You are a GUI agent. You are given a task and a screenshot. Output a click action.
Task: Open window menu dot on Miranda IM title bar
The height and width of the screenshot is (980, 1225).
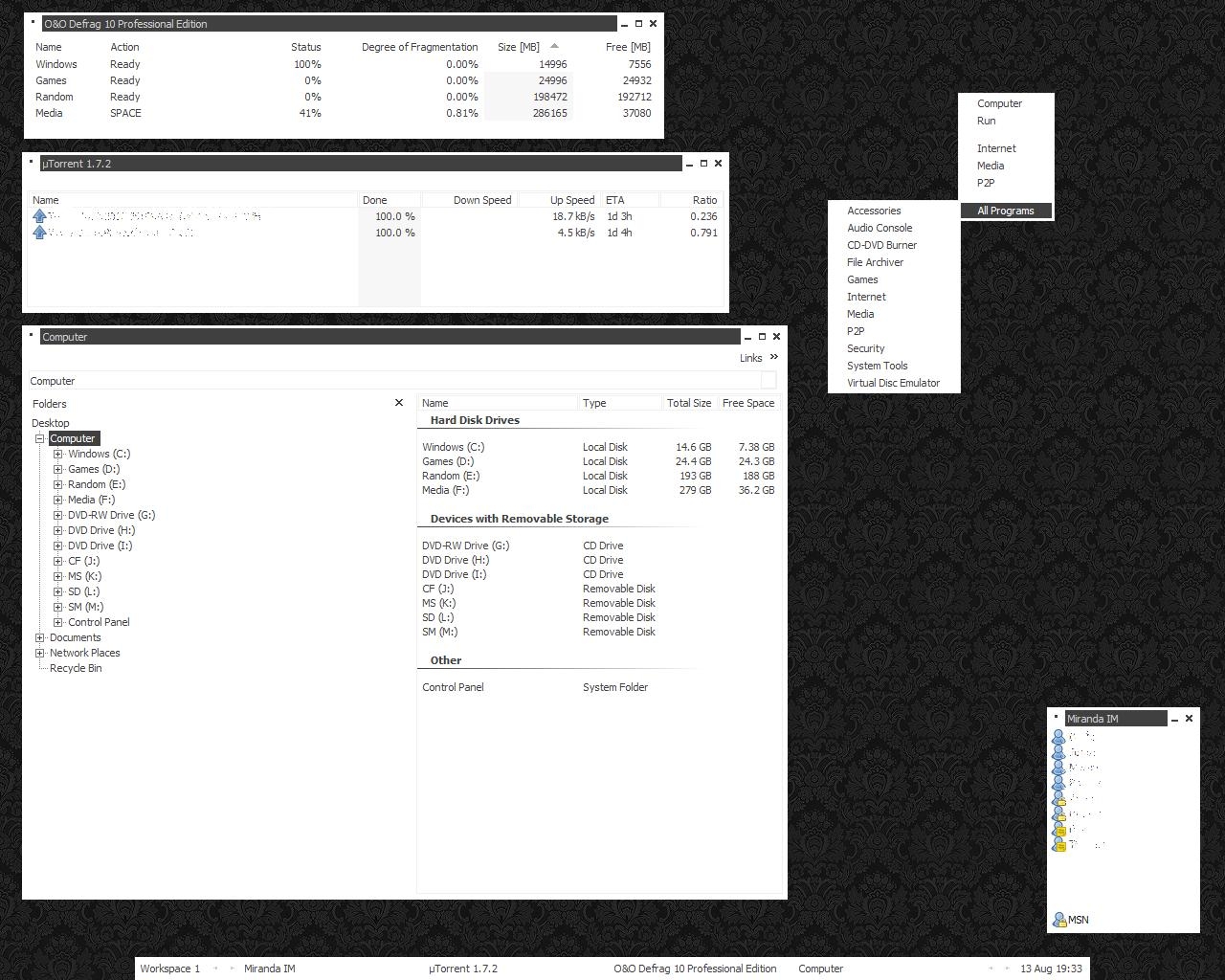click(1057, 716)
